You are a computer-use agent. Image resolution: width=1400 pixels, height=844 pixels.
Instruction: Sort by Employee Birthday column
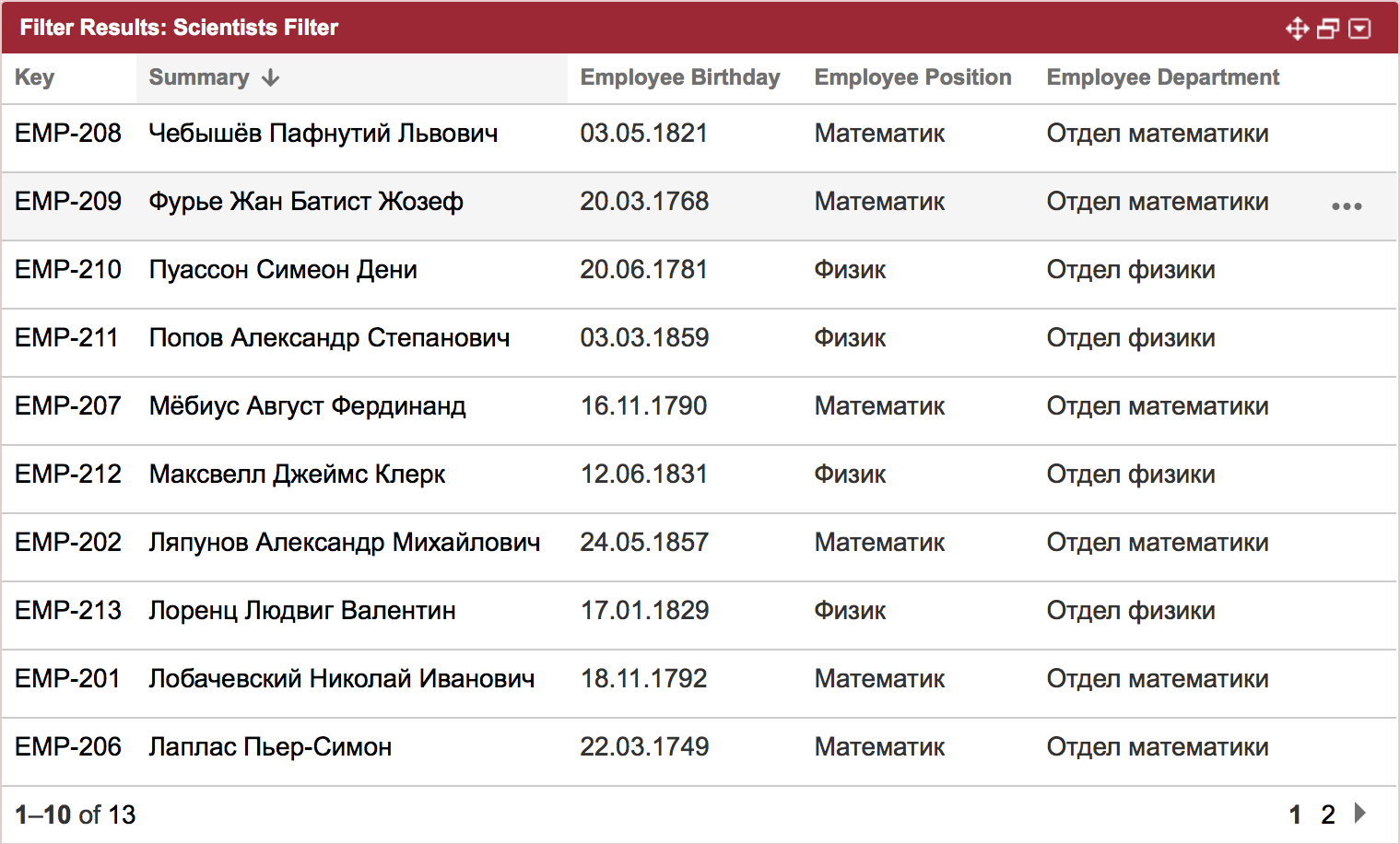pyautogui.click(x=680, y=77)
